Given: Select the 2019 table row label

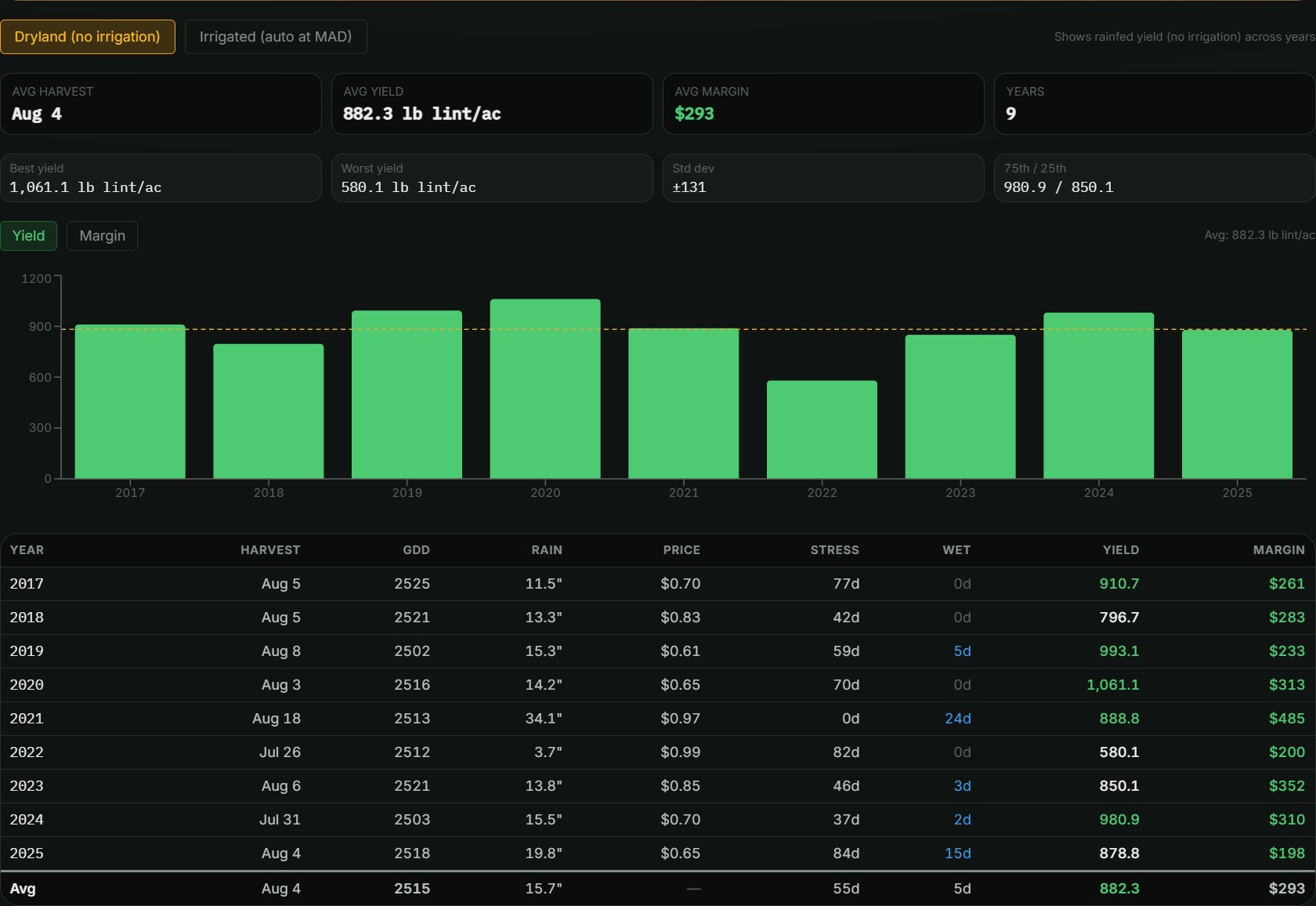Looking at the screenshot, I should [27, 651].
